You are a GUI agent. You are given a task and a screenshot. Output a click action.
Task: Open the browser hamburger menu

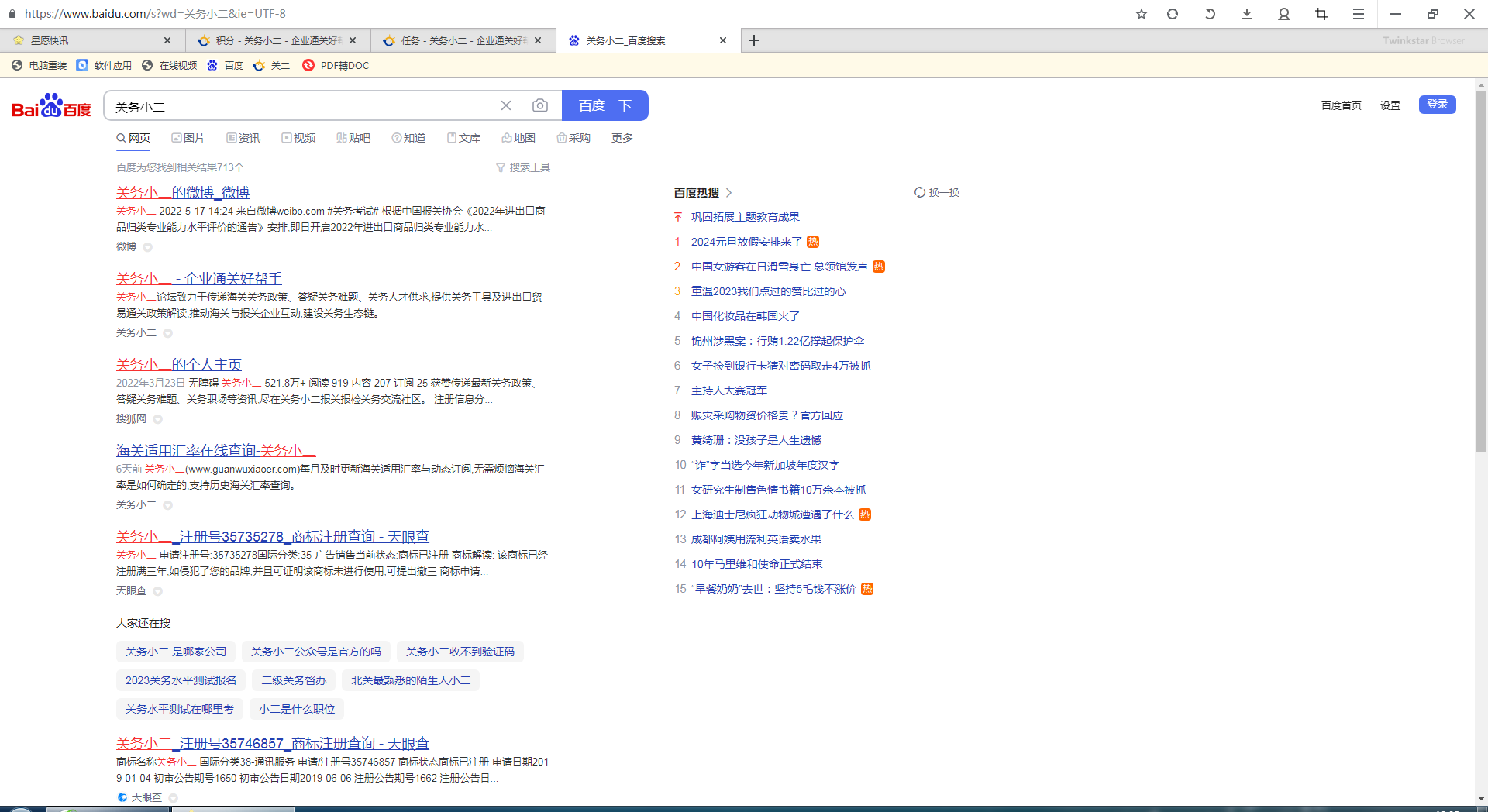coord(1359,14)
